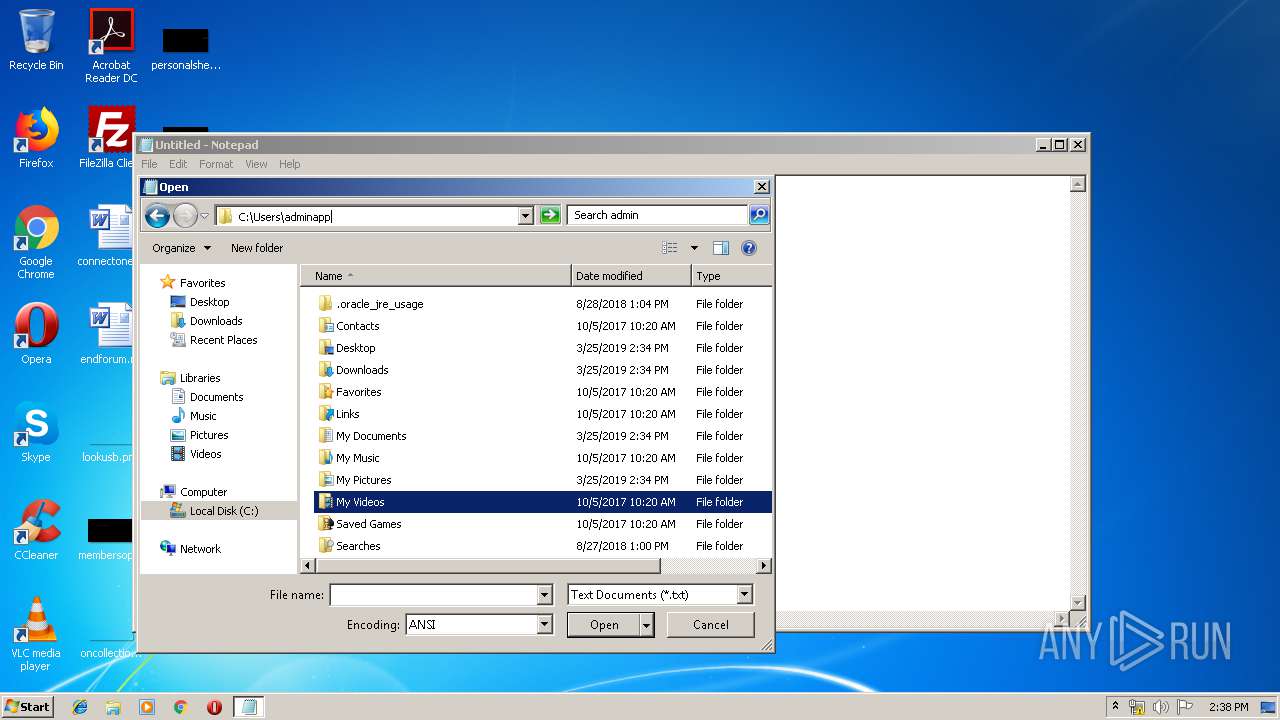The image size is (1280, 720).
Task: Open Windows Media Player taskbar icon
Action: click(x=147, y=707)
